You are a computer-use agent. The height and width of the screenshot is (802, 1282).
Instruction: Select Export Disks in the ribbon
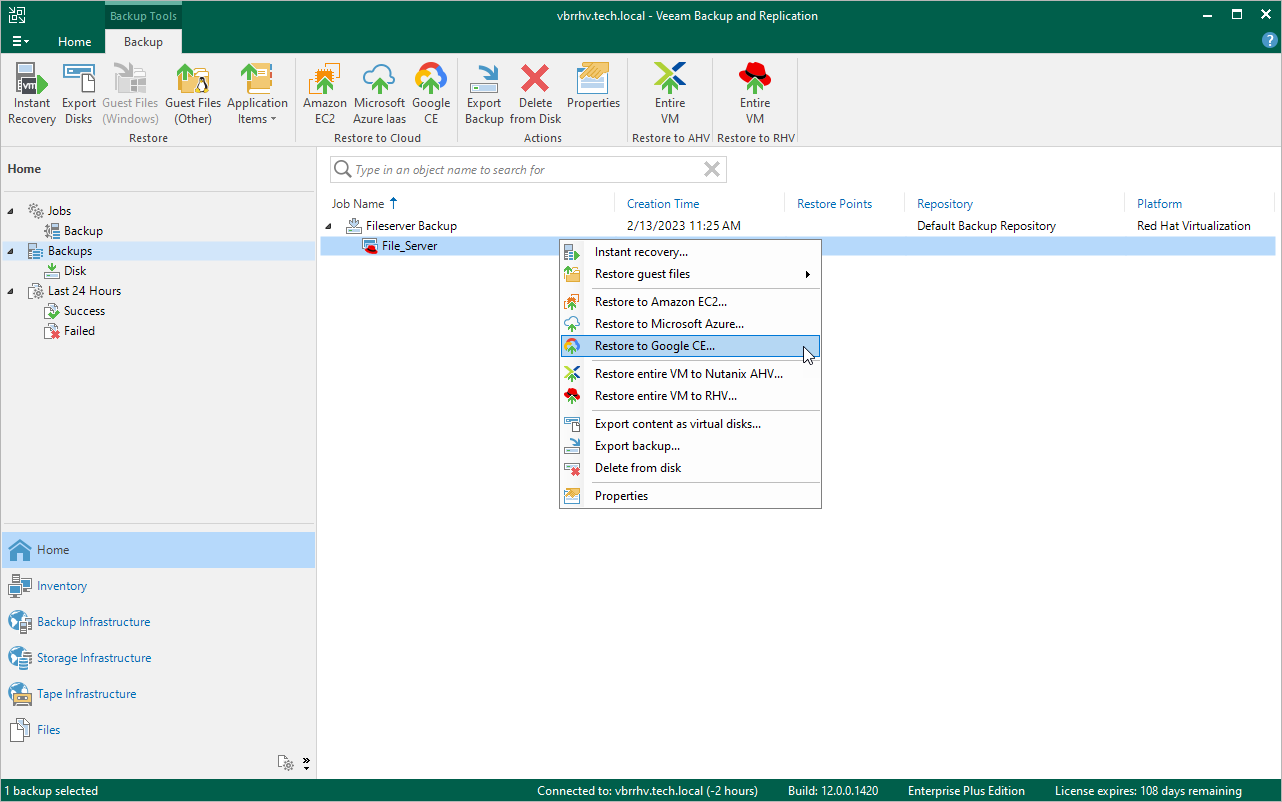point(79,94)
